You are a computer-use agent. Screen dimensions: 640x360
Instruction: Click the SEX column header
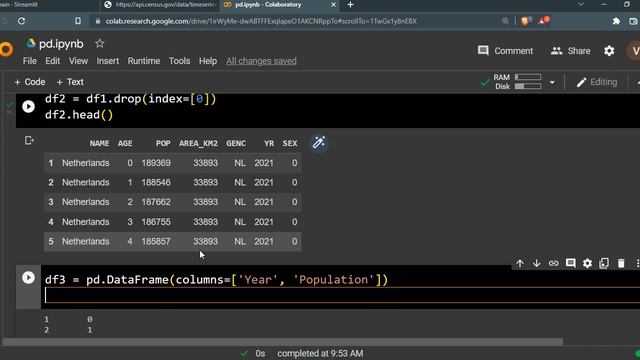[x=290, y=143]
